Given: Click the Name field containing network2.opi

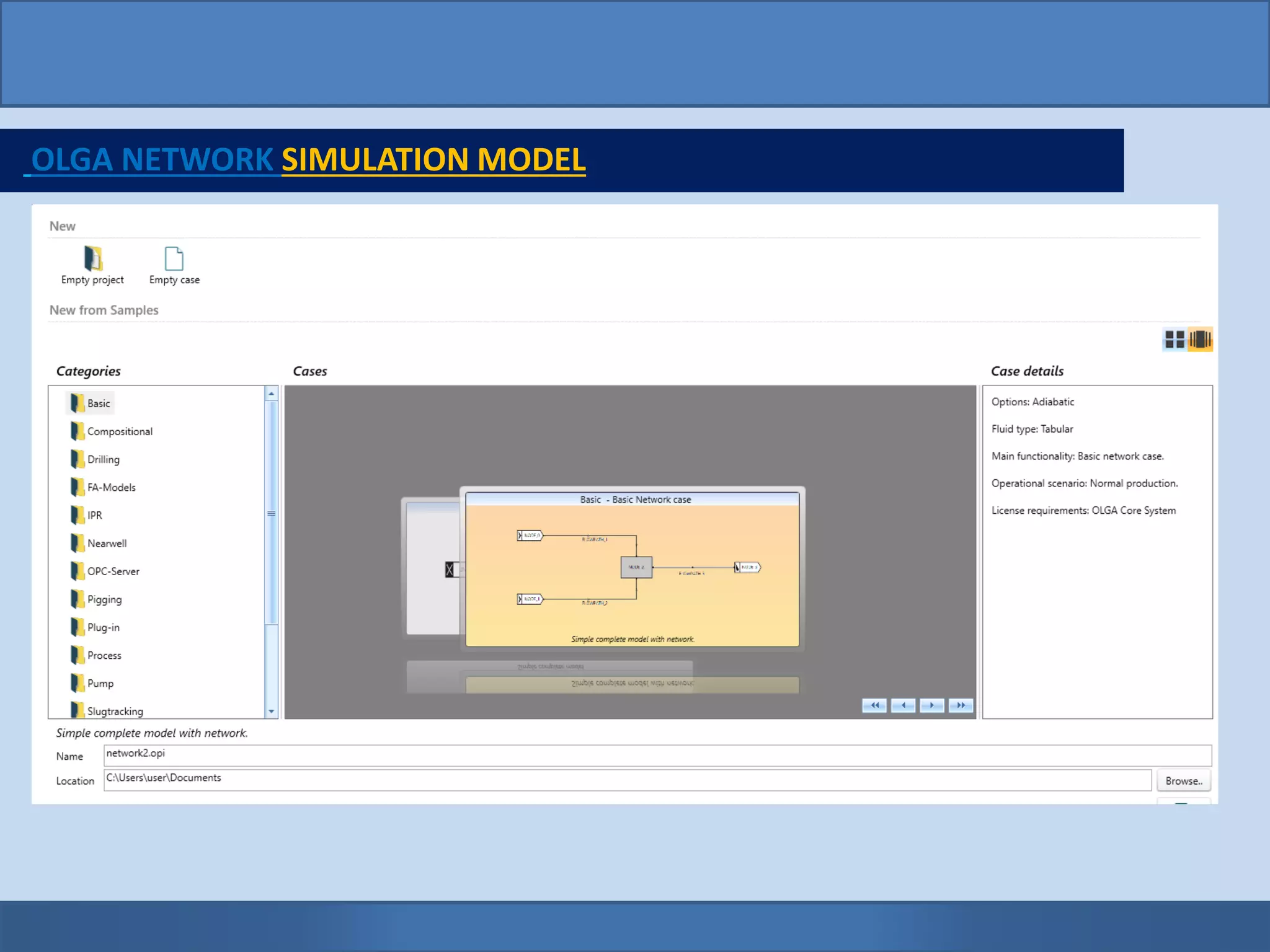Looking at the screenshot, I should click(x=657, y=755).
